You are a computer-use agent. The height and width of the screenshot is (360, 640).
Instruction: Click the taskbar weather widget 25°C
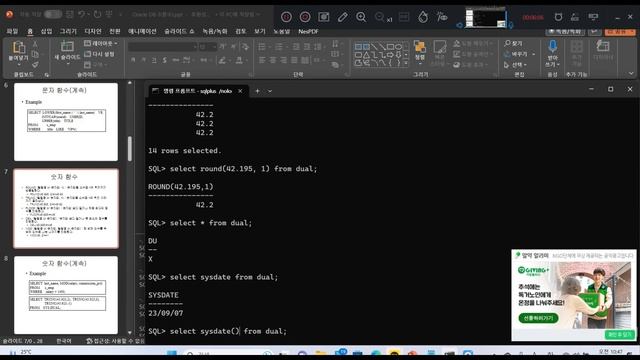(x=21, y=352)
